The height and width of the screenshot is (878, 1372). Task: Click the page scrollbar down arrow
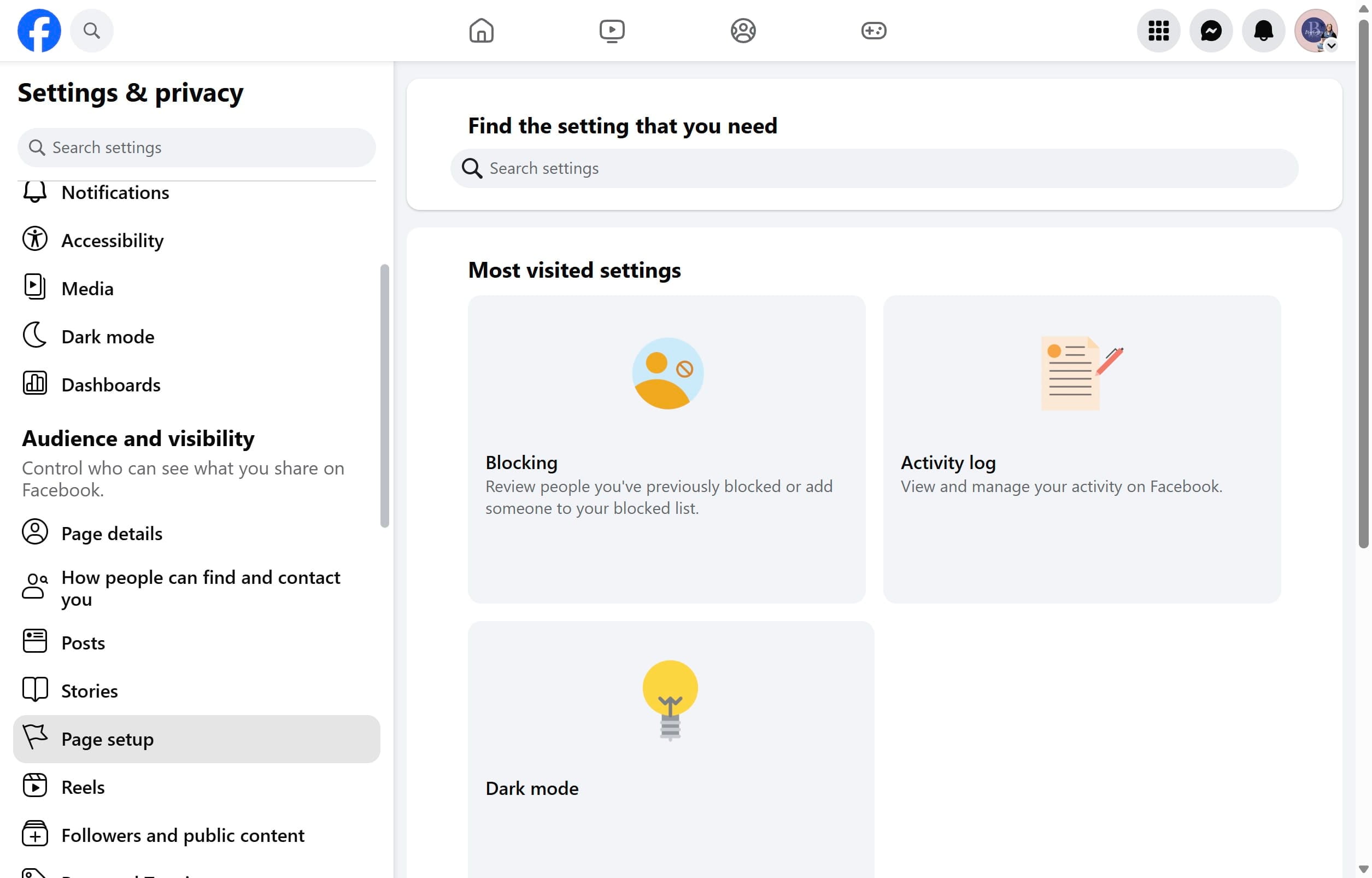tap(1363, 870)
